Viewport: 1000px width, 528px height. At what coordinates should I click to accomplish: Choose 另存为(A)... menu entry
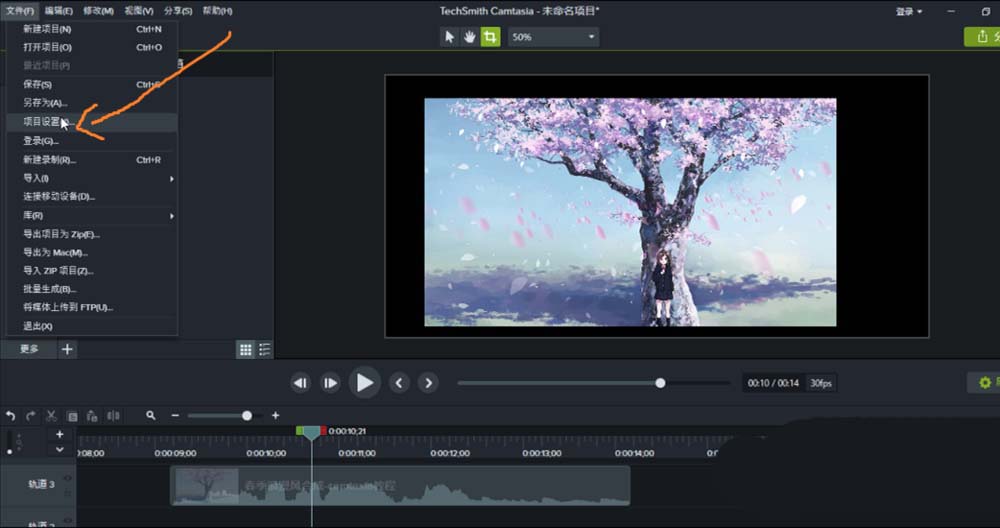pos(92,103)
